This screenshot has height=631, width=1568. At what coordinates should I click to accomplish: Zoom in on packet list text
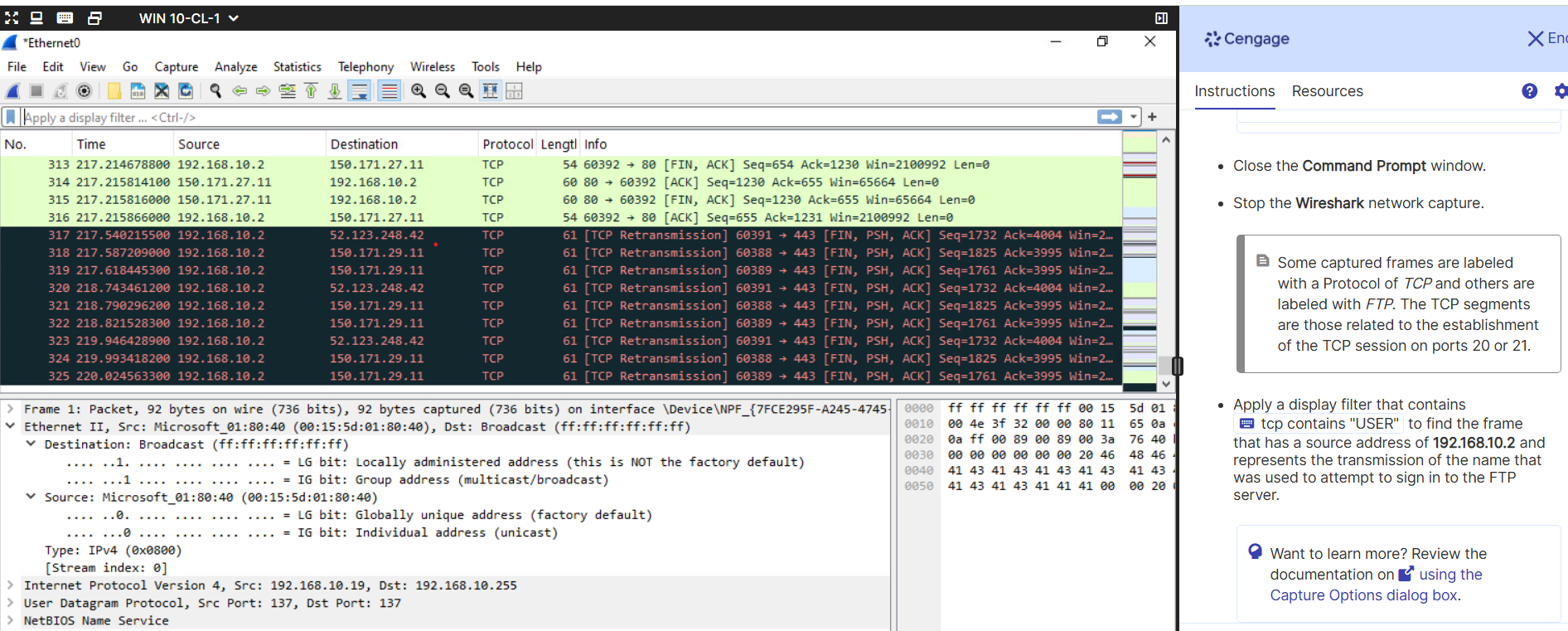click(x=419, y=91)
